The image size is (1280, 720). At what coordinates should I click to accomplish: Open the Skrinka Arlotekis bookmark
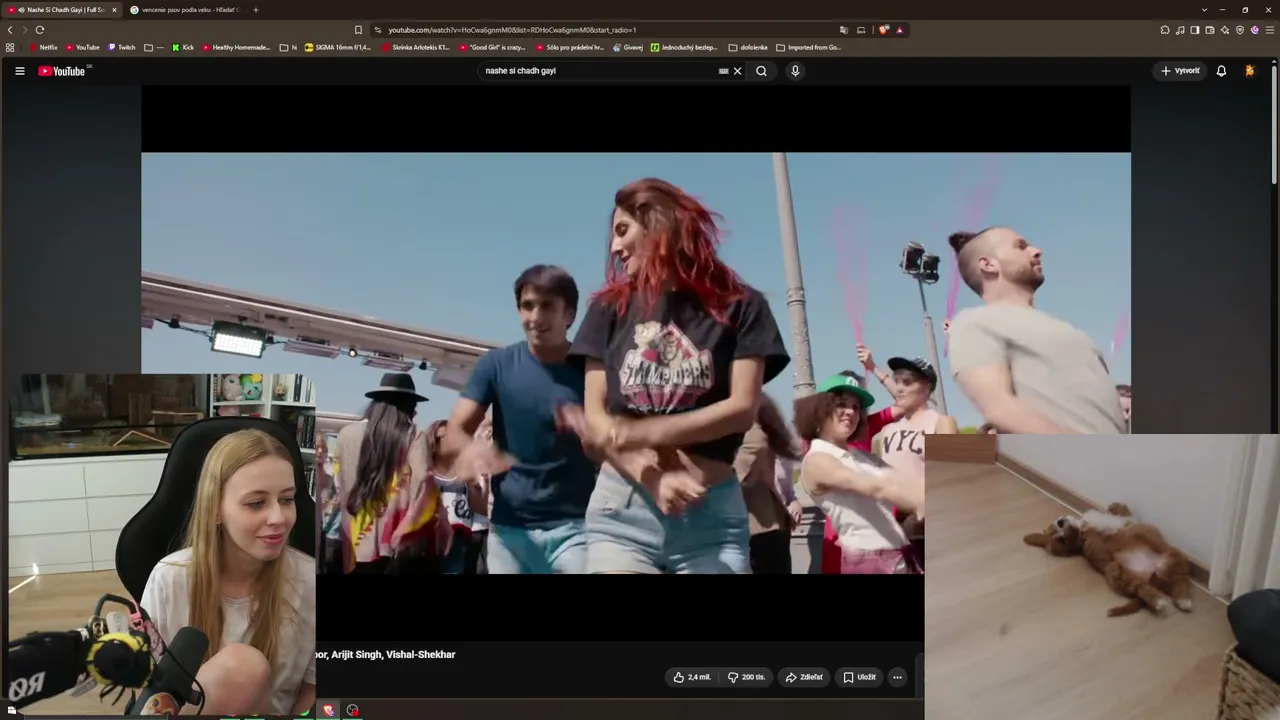416,47
